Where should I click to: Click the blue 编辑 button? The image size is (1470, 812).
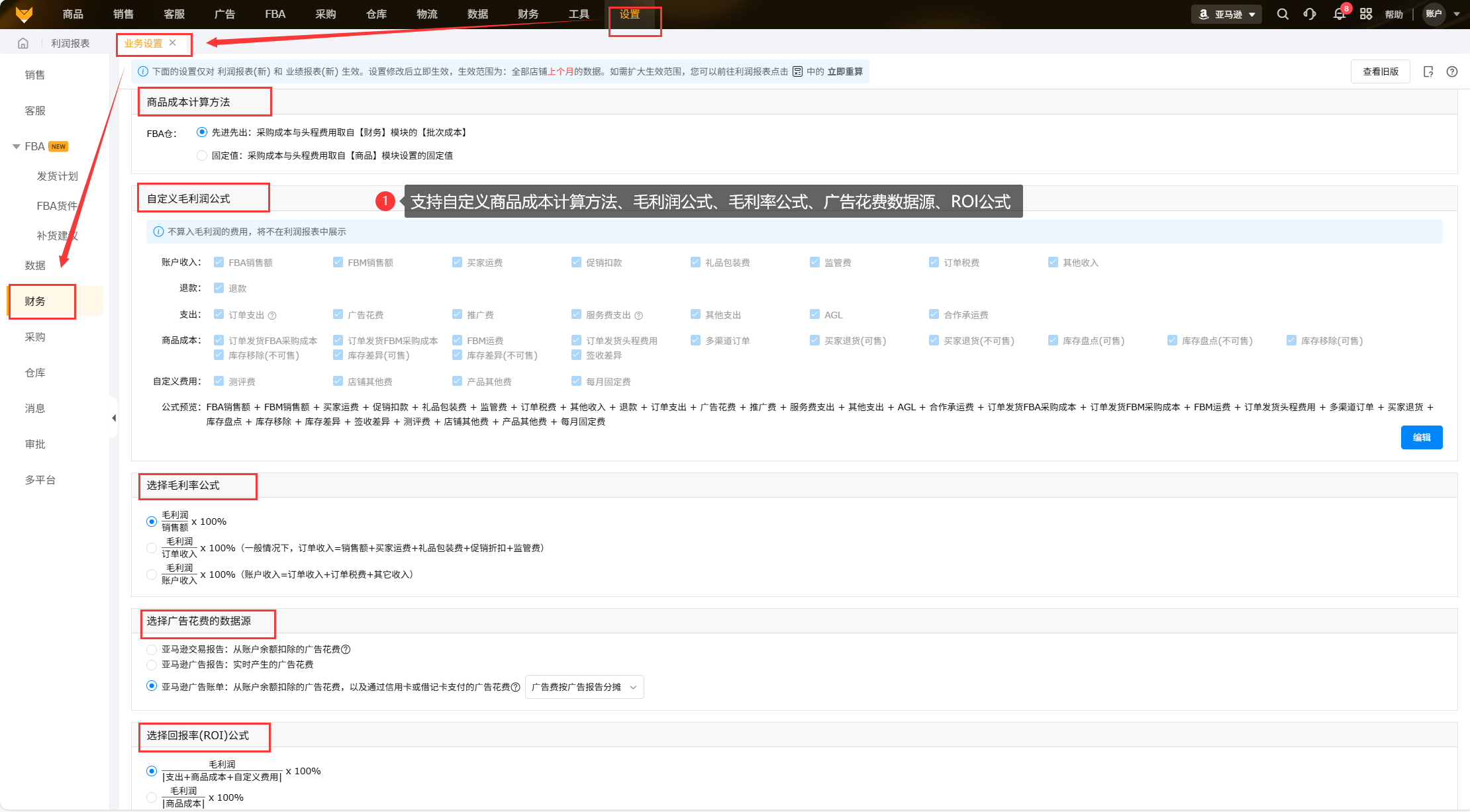coord(1421,437)
